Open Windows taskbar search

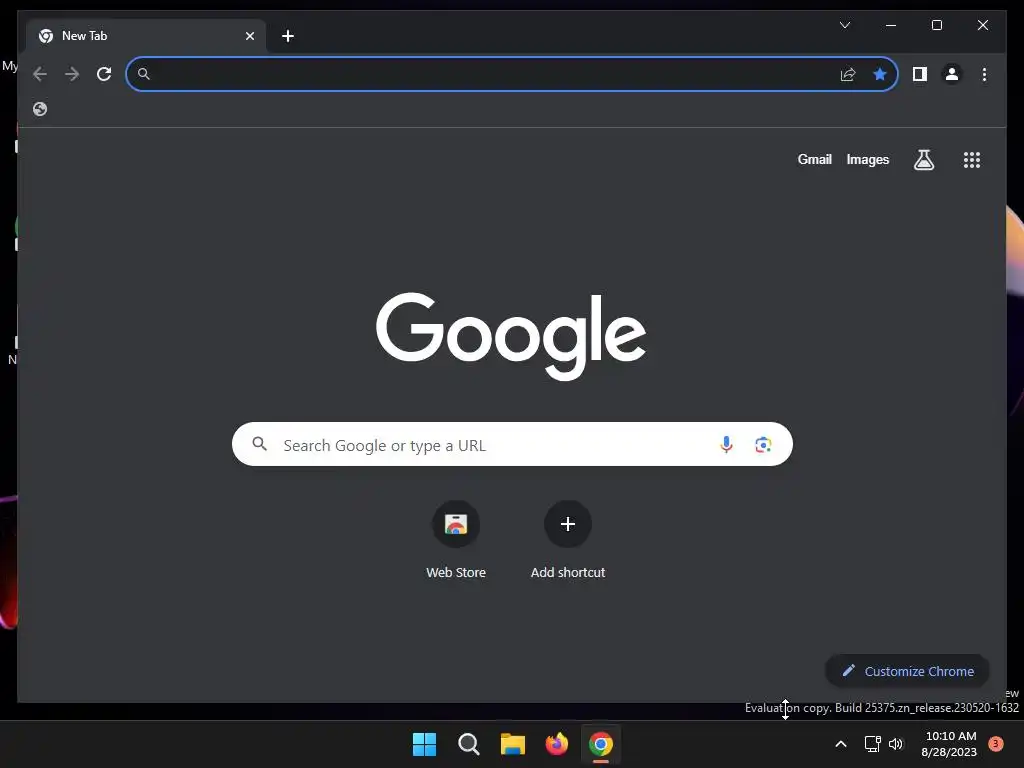pos(468,744)
